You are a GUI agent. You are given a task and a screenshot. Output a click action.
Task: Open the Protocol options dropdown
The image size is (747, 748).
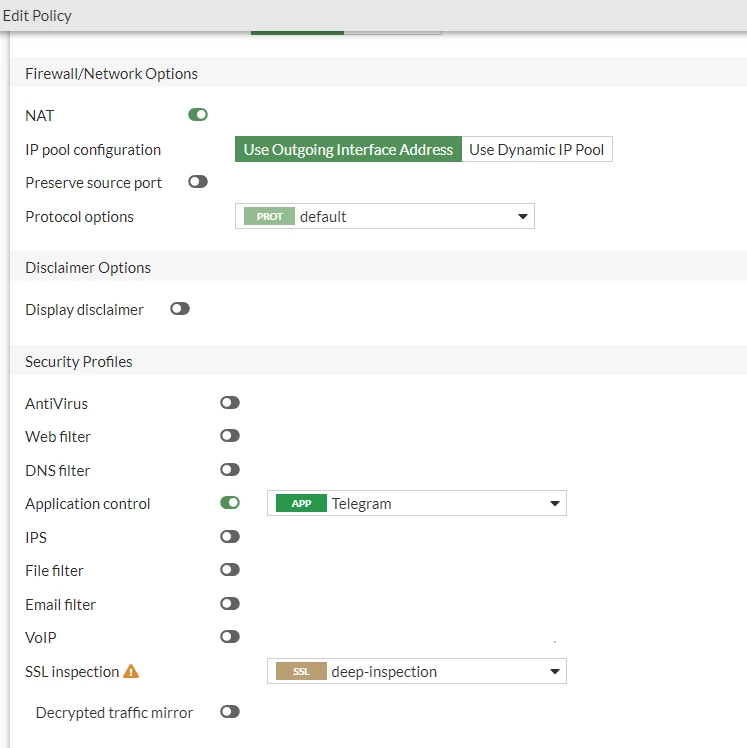click(384, 216)
